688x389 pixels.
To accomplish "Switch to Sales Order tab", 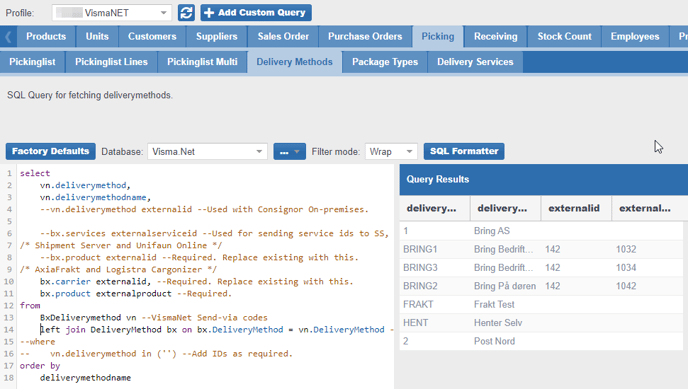I will (x=283, y=36).
